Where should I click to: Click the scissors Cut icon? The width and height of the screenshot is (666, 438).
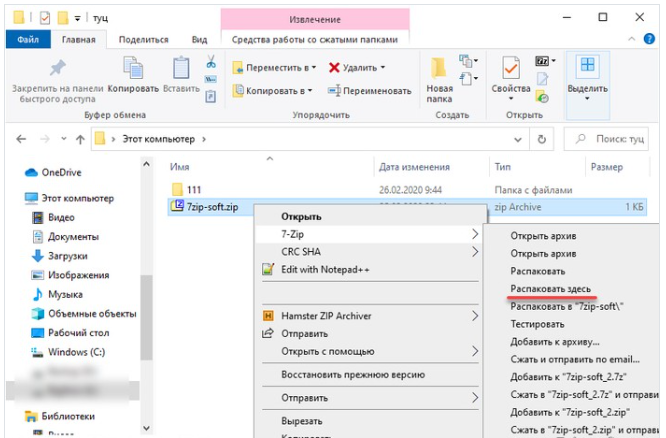click(211, 61)
